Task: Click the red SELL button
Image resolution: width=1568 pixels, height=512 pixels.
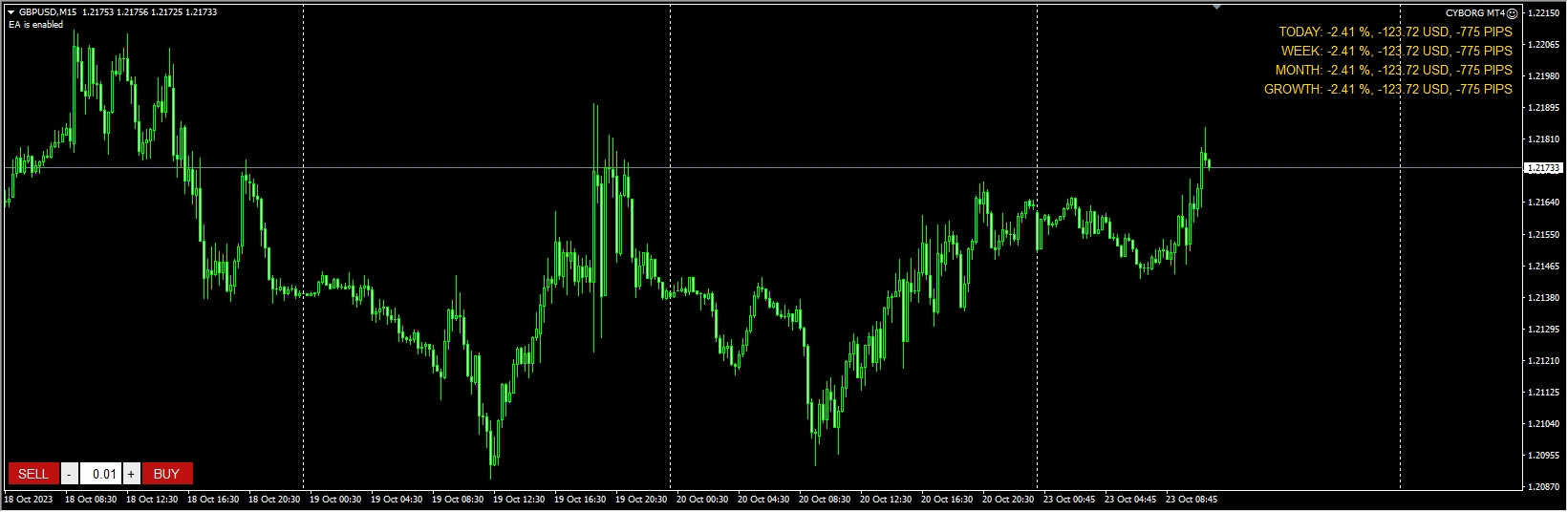Action: point(33,474)
